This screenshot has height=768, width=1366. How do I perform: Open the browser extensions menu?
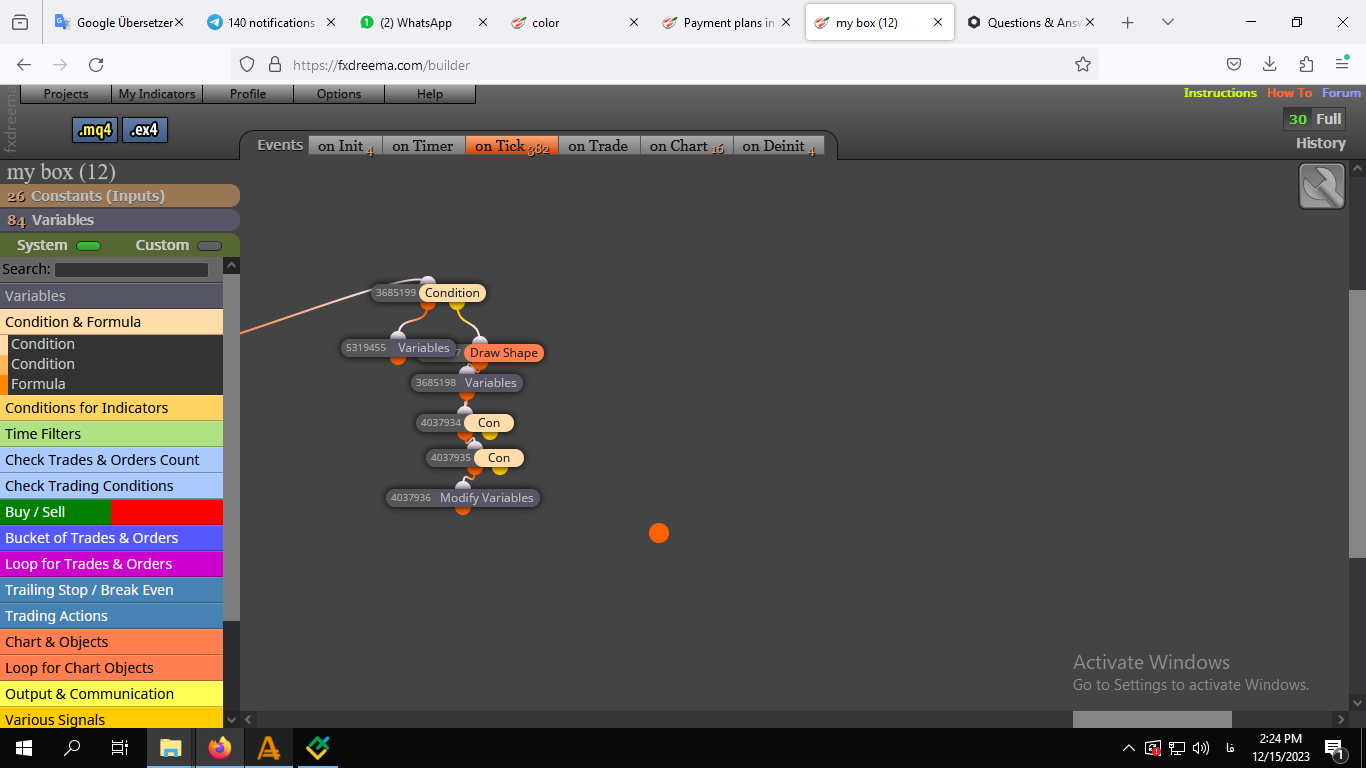point(1306,65)
